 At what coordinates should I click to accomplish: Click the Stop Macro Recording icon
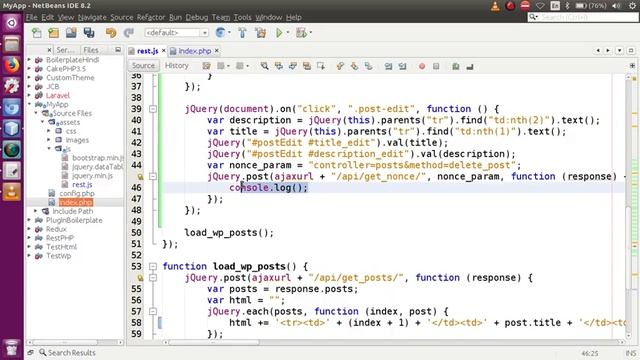tap(436, 66)
